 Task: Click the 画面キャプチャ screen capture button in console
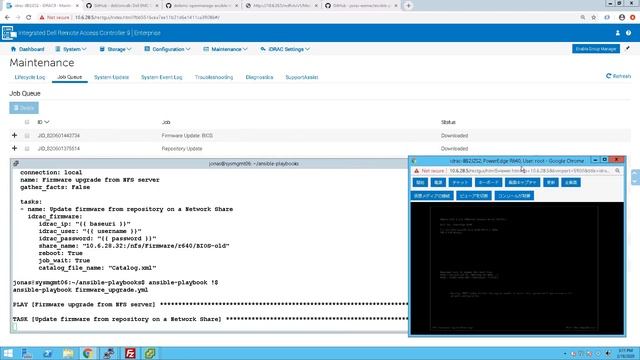522,182
